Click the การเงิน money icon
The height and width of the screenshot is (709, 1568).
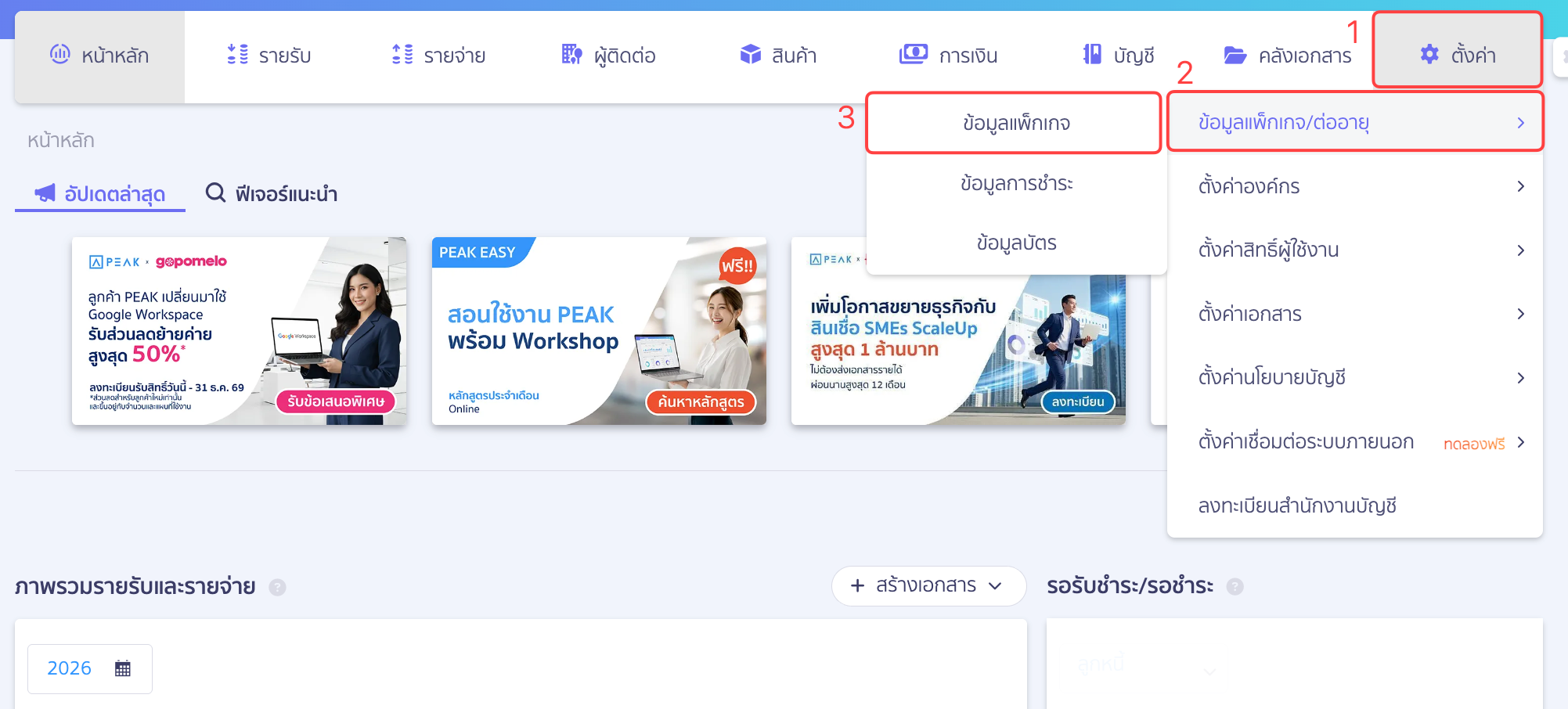point(914,54)
